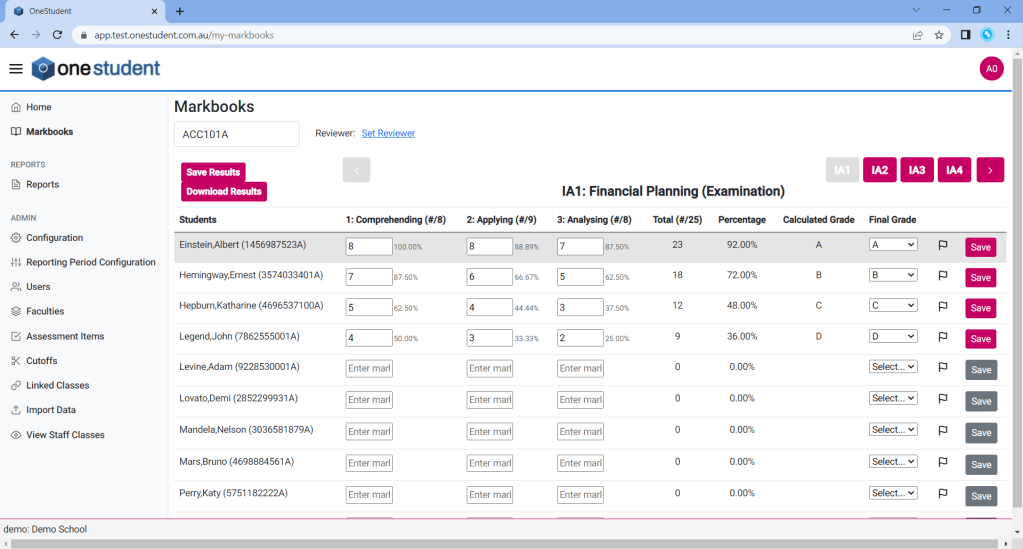This screenshot has width=1023, height=549.
Task: Toggle the flag on Legend, John's row
Action: tap(942, 337)
